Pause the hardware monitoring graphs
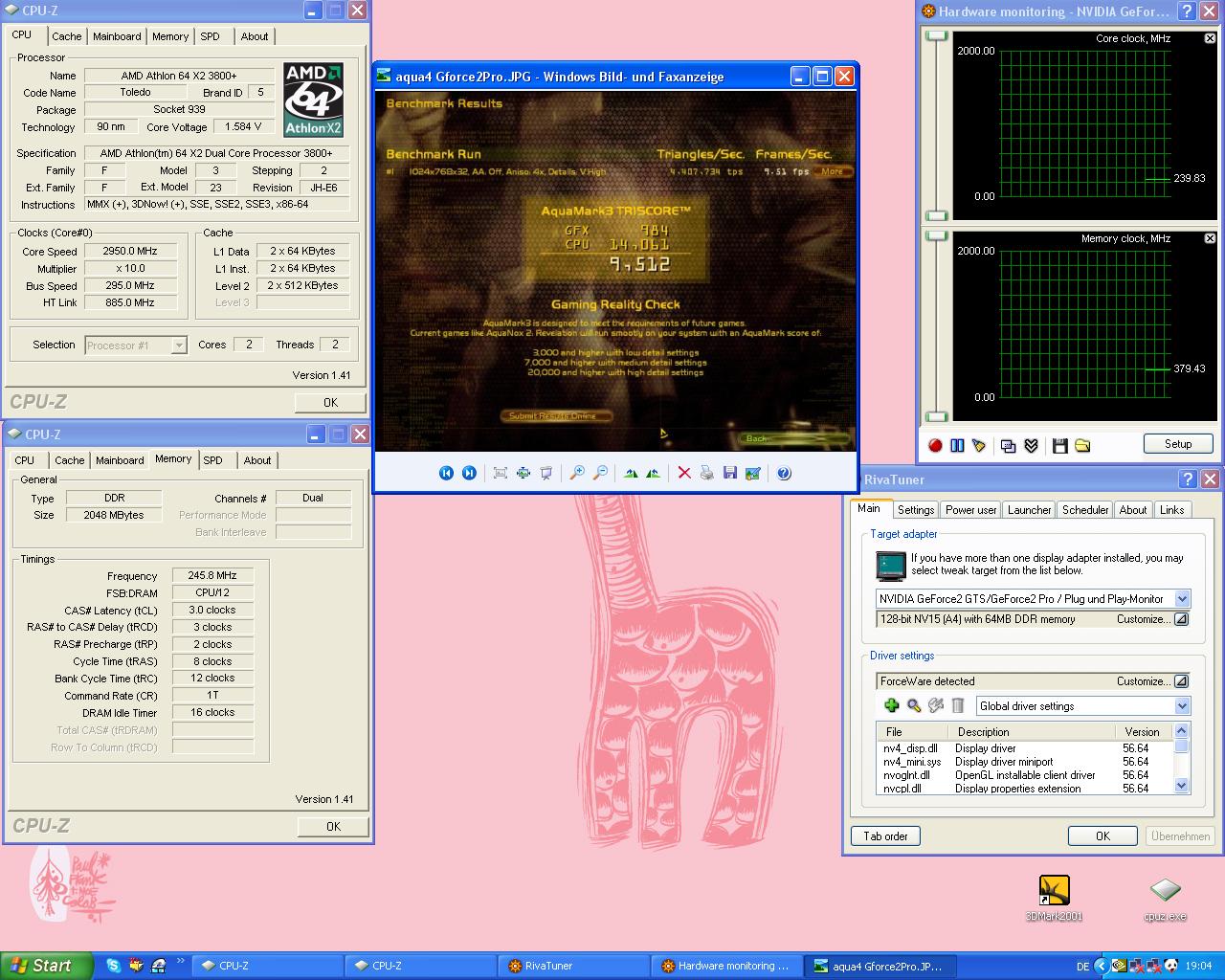 (957, 445)
